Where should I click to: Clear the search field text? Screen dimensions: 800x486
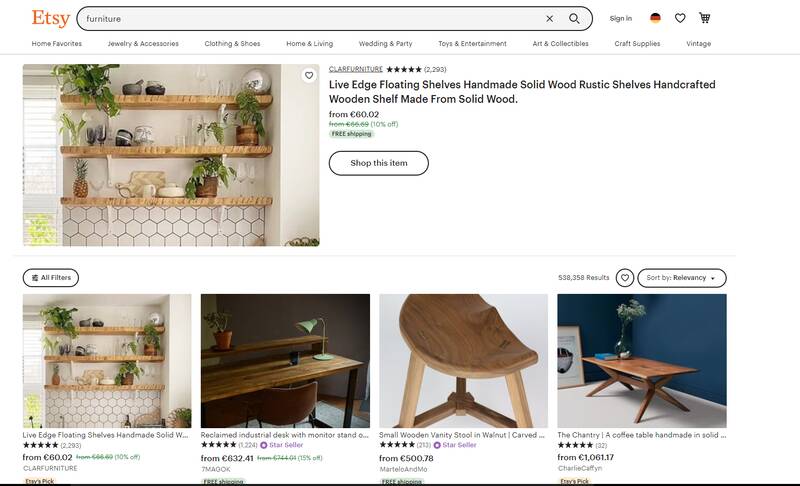click(x=549, y=18)
